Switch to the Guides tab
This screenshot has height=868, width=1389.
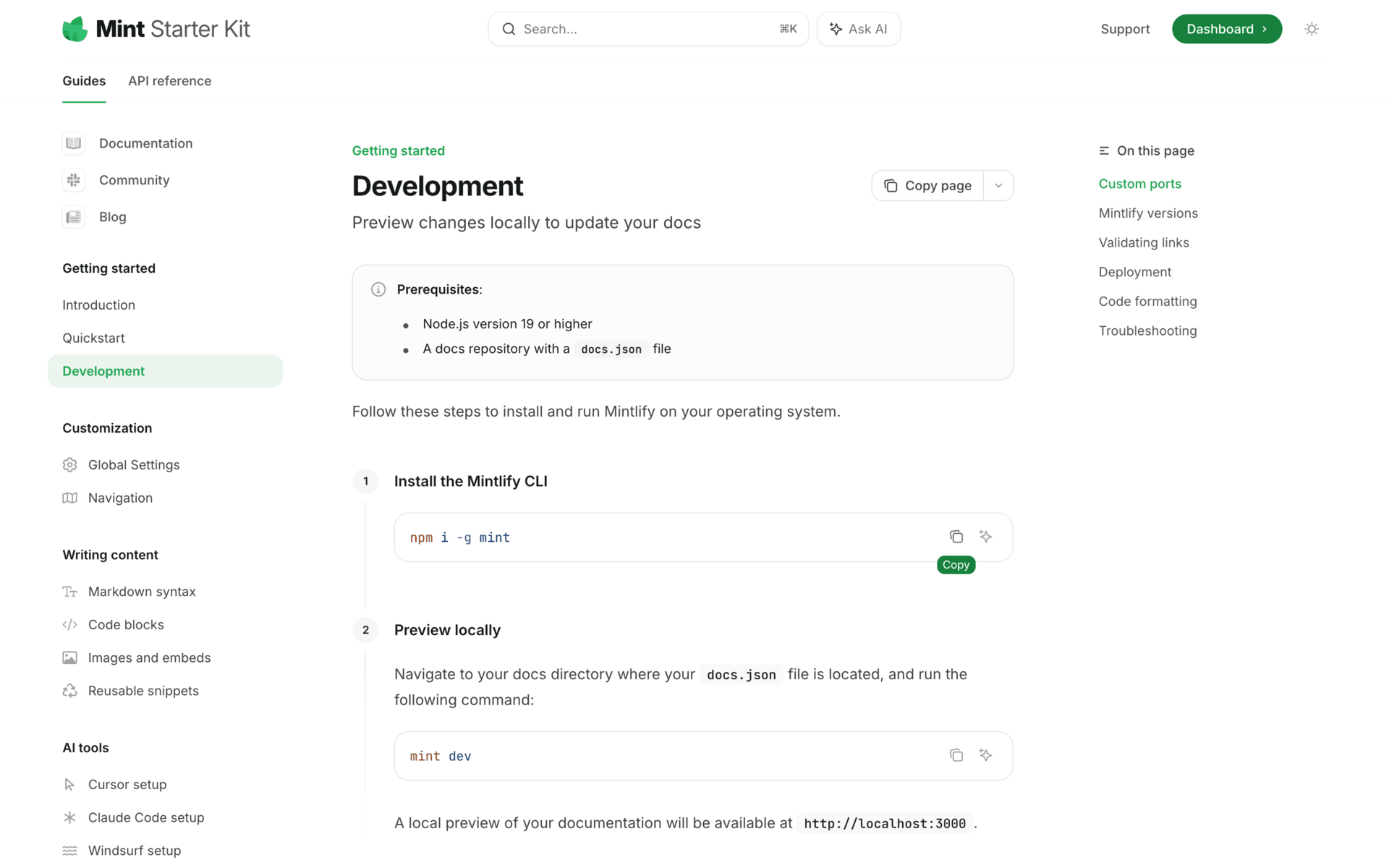click(x=84, y=81)
